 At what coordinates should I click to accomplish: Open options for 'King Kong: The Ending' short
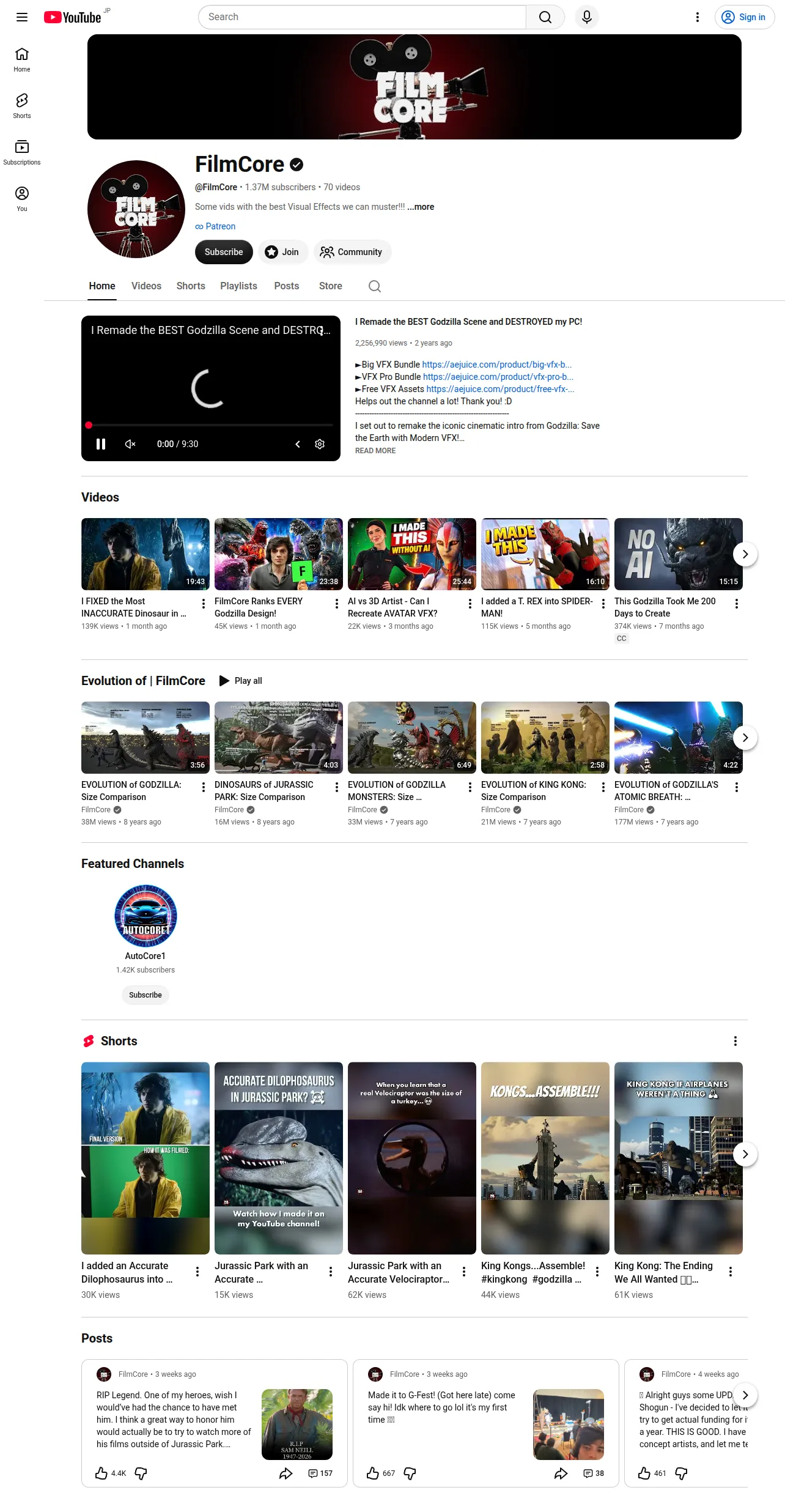point(731,1272)
